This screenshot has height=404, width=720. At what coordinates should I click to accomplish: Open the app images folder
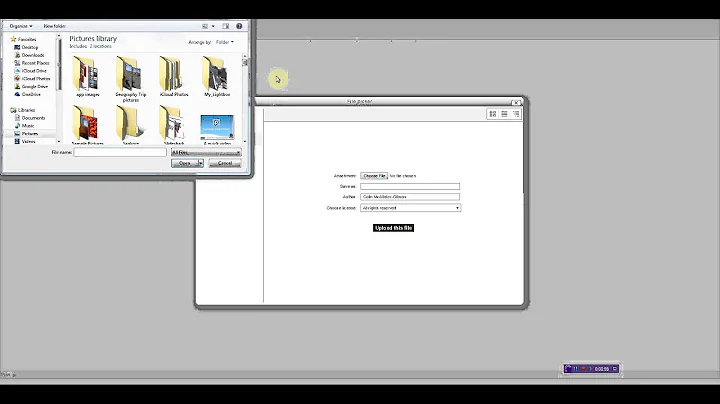pos(87,76)
